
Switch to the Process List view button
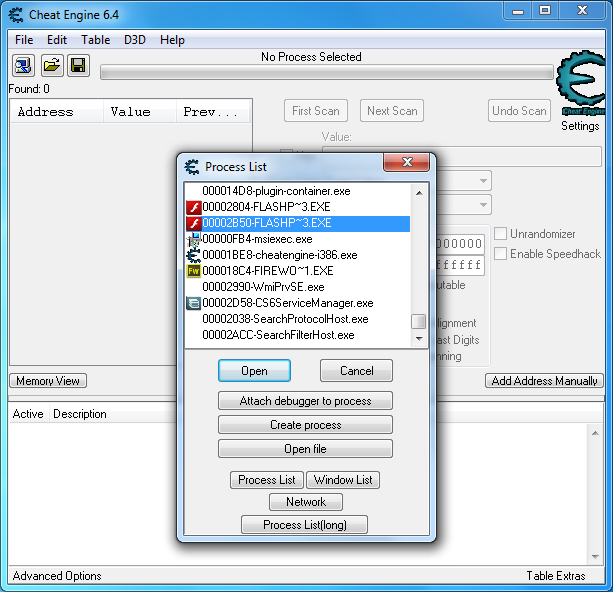click(267, 480)
